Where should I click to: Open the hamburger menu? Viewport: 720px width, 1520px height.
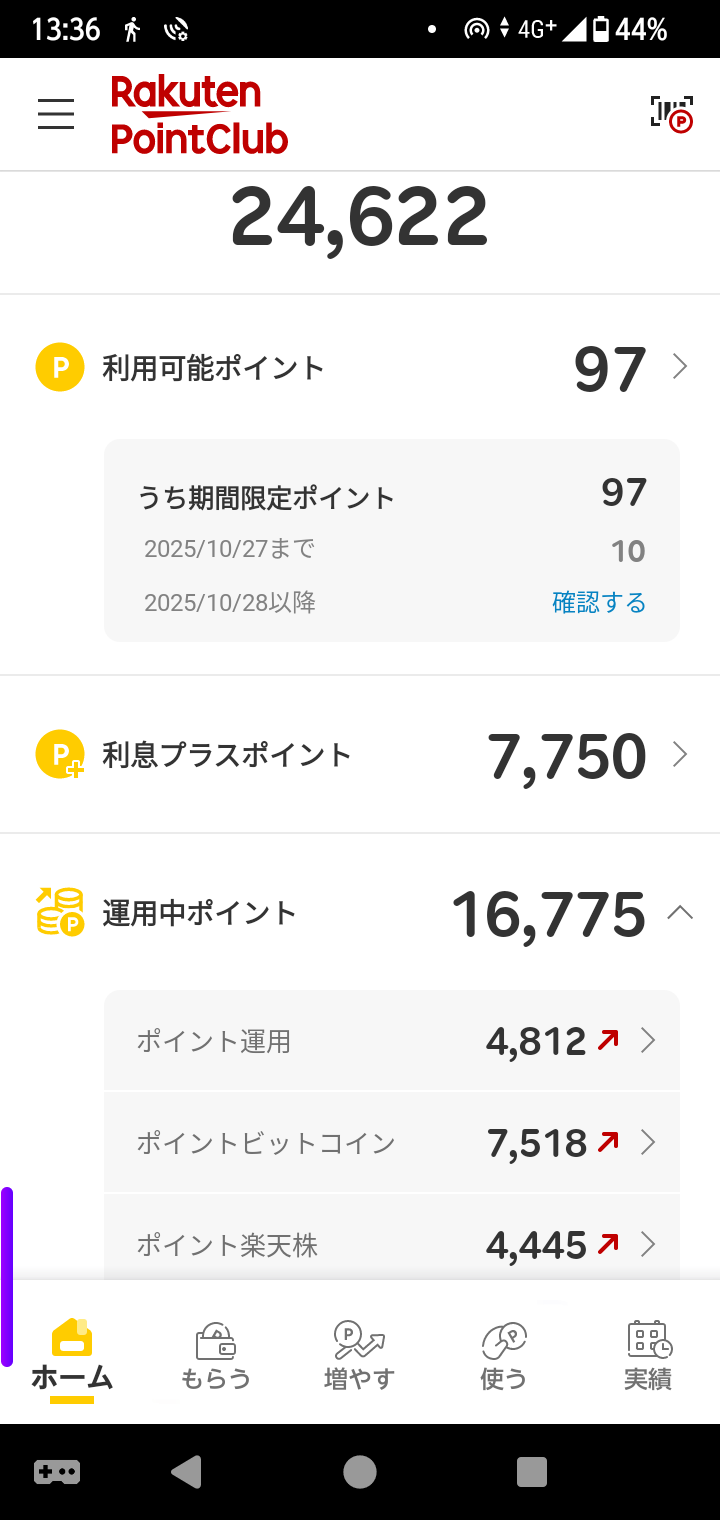(56, 114)
